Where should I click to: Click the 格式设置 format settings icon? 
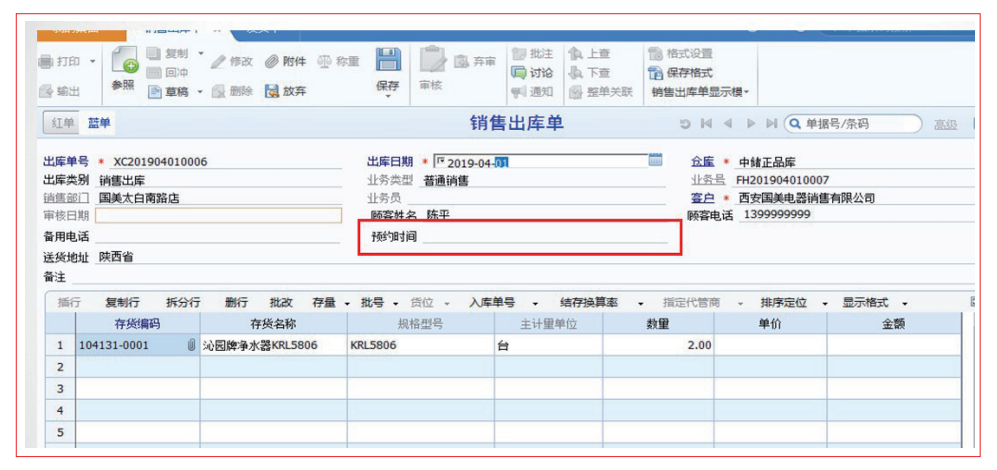(656, 54)
